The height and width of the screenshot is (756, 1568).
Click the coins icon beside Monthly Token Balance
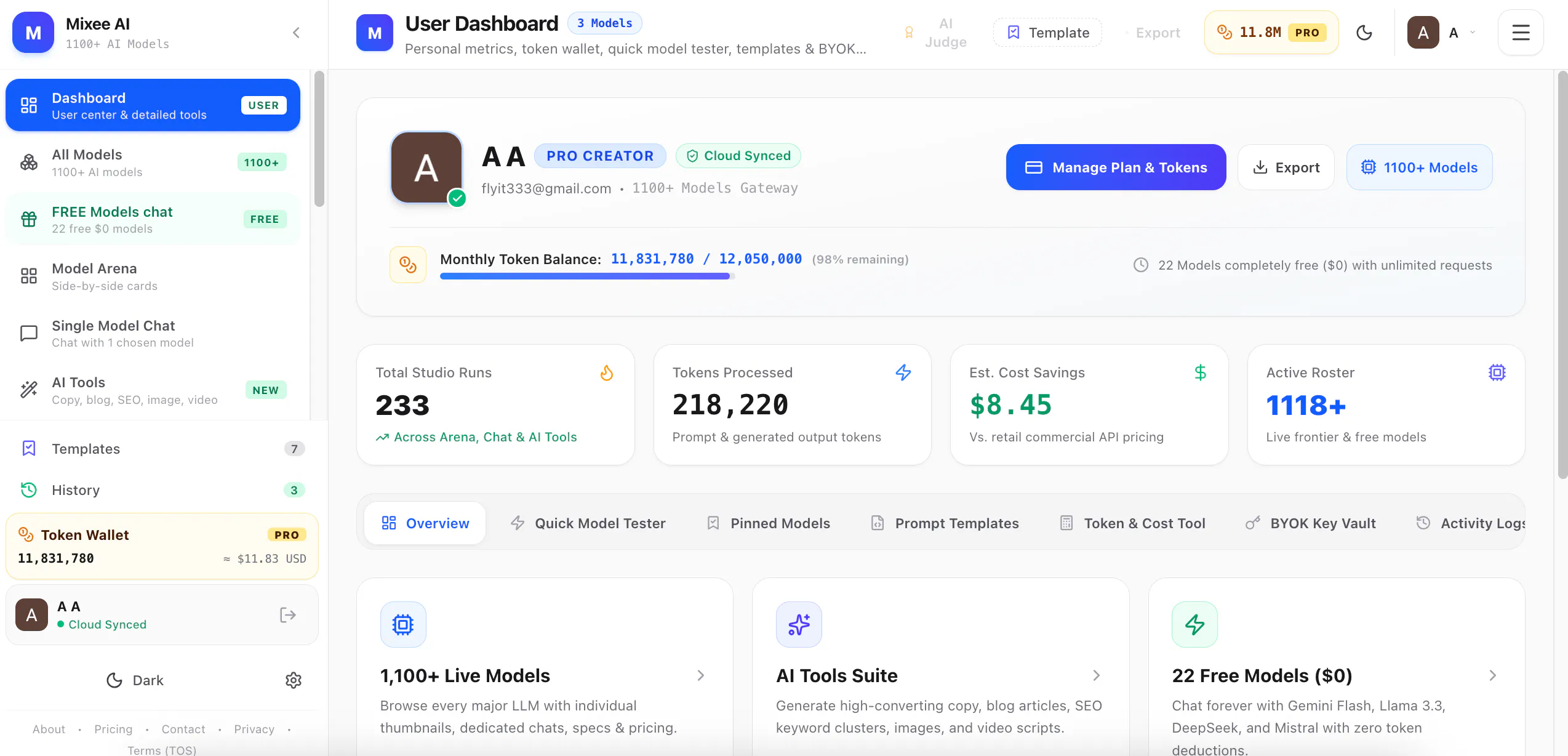tap(408, 265)
